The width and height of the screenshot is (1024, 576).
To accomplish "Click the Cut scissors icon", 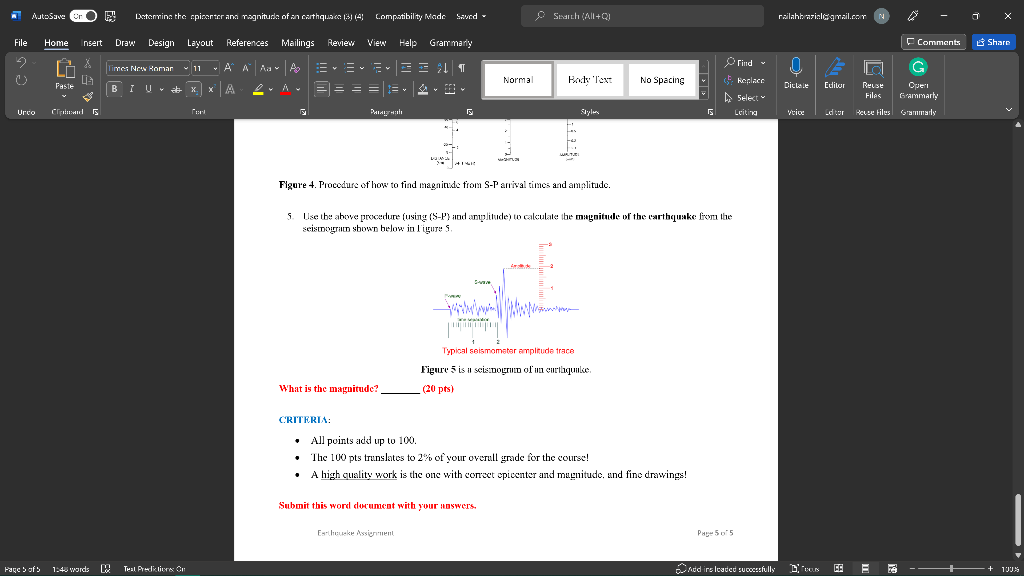I will coord(88,63).
